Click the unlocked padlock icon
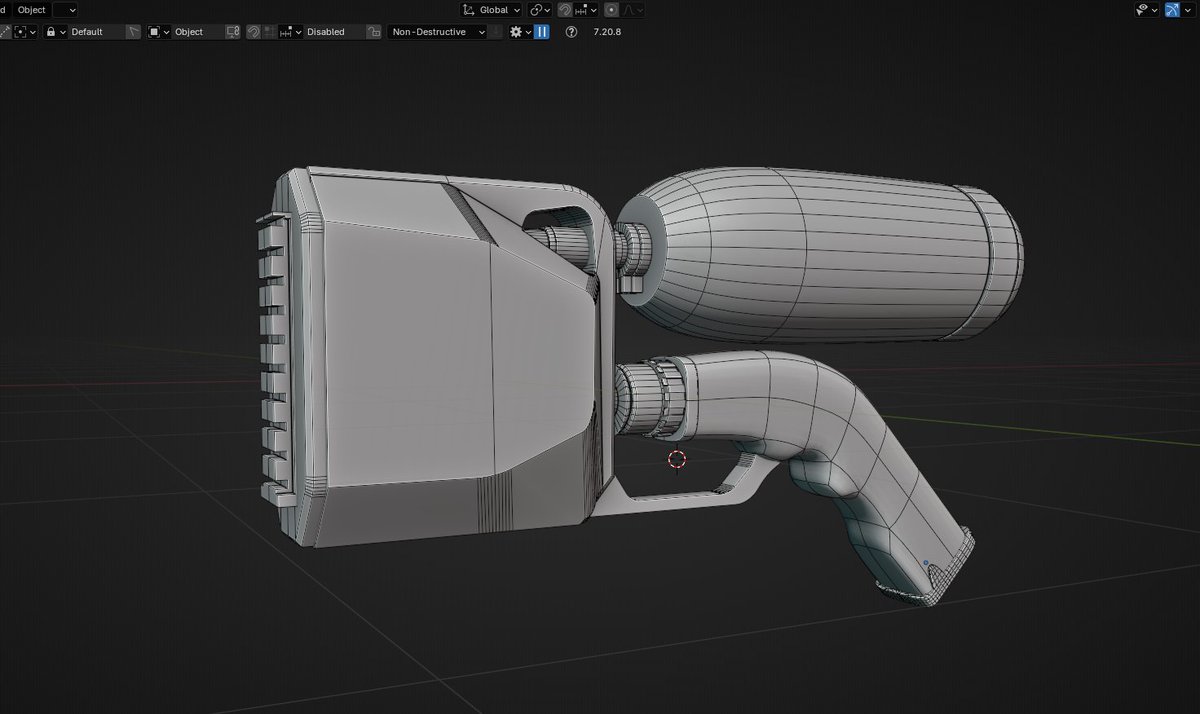This screenshot has width=1200, height=714. pos(373,32)
